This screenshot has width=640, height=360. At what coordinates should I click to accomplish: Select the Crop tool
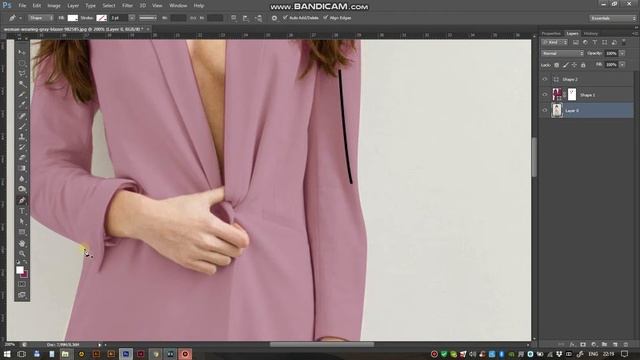(x=22, y=95)
